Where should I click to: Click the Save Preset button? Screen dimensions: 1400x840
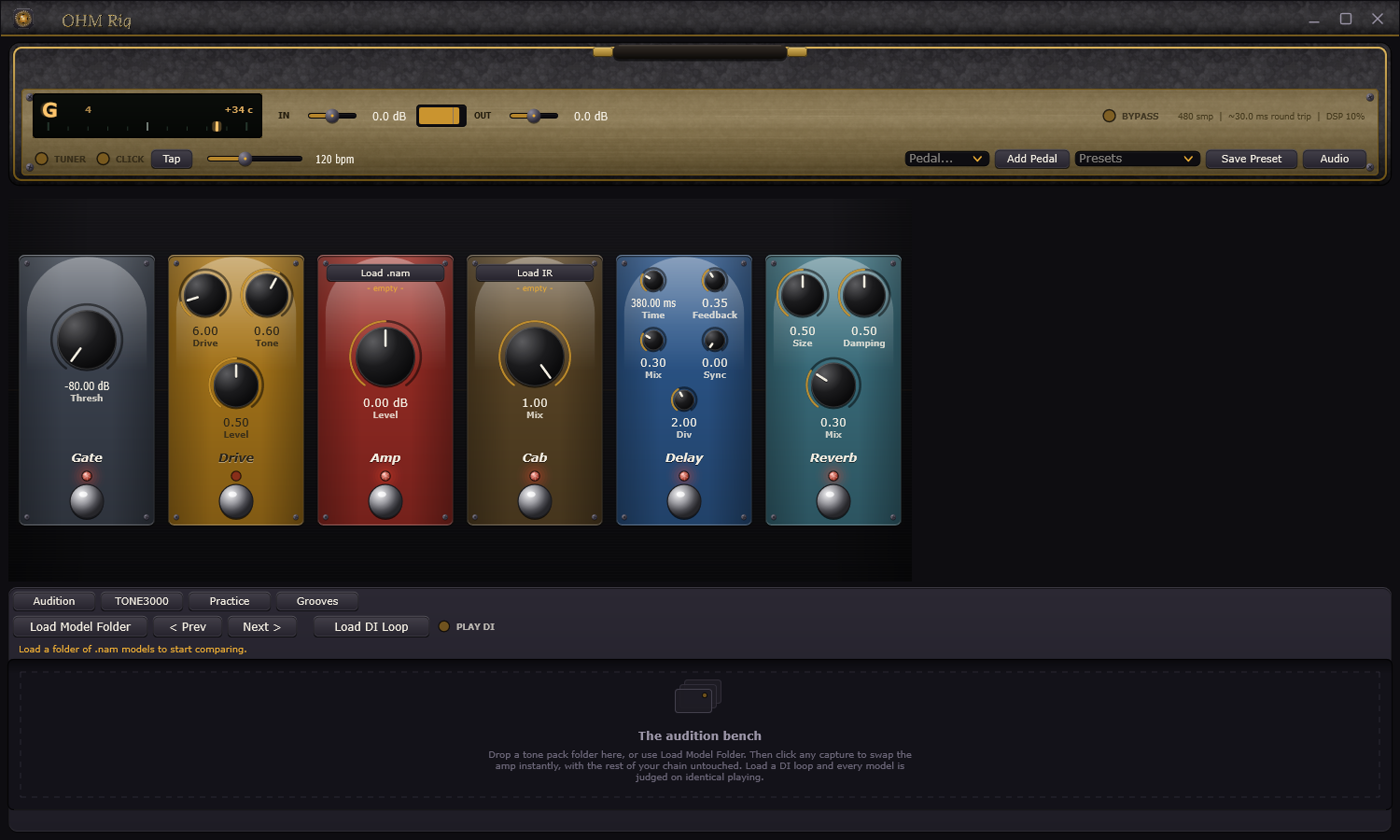[x=1251, y=158]
